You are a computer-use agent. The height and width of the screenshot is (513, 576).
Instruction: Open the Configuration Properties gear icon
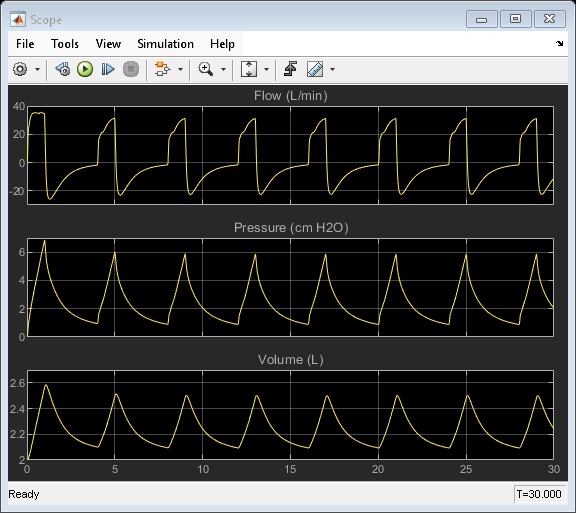click(20, 69)
